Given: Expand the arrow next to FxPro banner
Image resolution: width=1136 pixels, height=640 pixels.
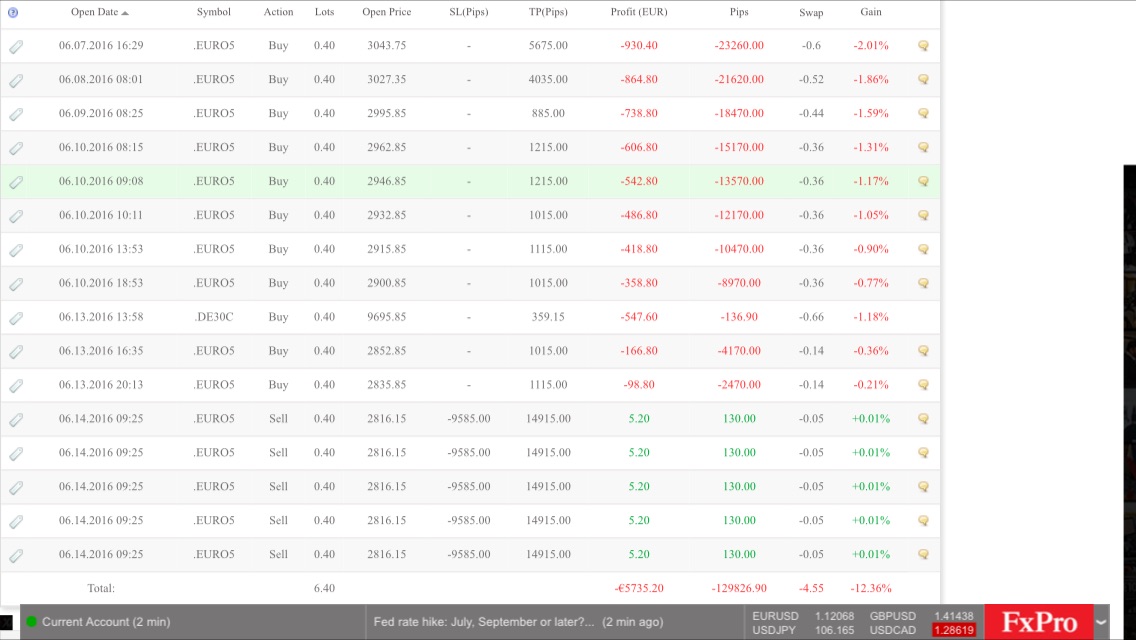Looking at the screenshot, I should coord(1101,622).
